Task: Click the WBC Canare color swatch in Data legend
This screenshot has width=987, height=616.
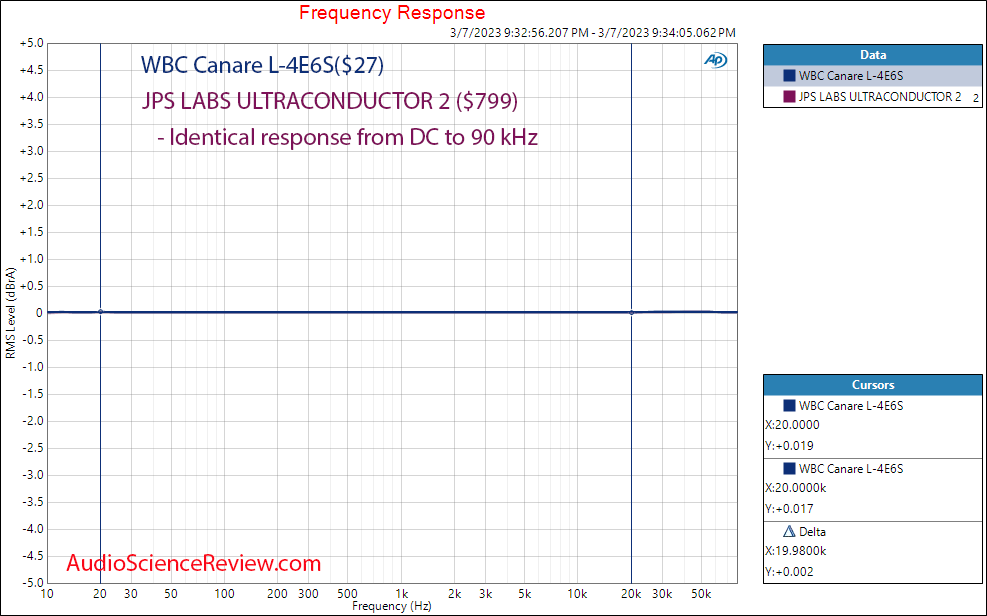Action: click(x=789, y=76)
